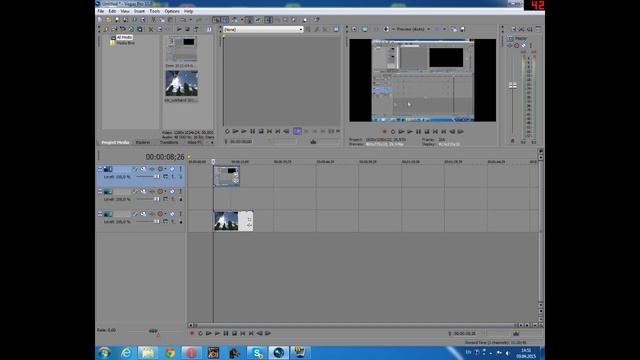Click the Rate scrub slider below the track list
Viewport: 640px width, 360px height.
click(x=153, y=331)
